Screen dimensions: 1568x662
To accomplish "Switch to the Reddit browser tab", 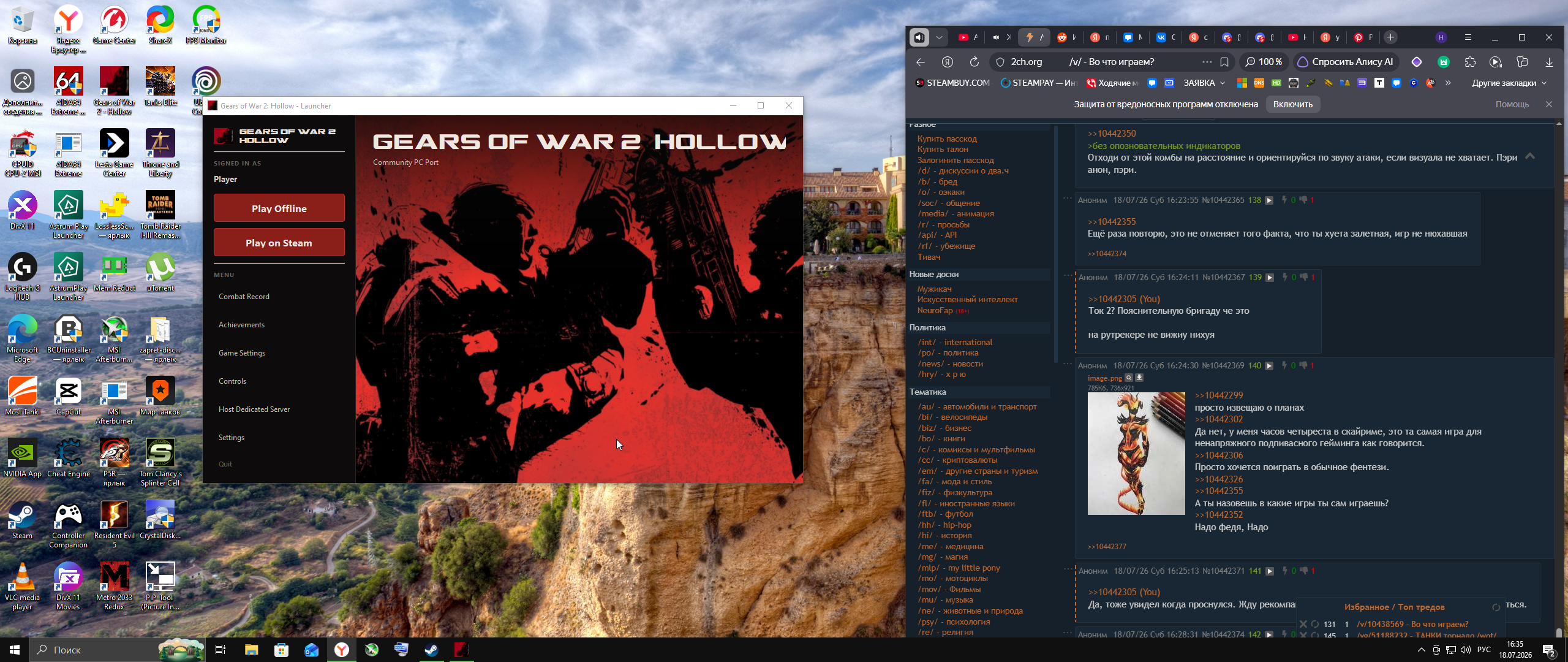I will coord(1066,37).
